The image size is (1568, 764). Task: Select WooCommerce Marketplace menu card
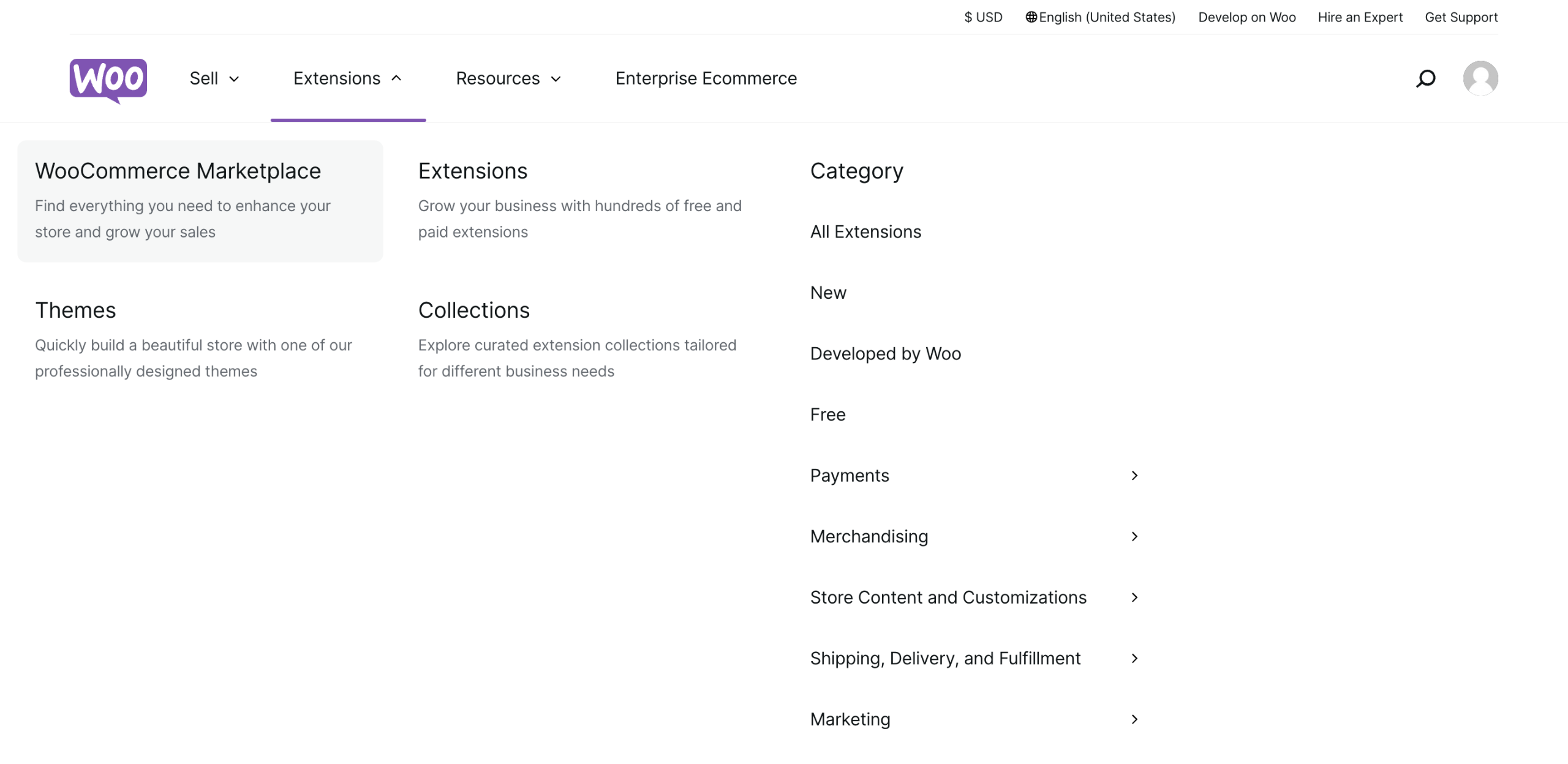(x=200, y=201)
